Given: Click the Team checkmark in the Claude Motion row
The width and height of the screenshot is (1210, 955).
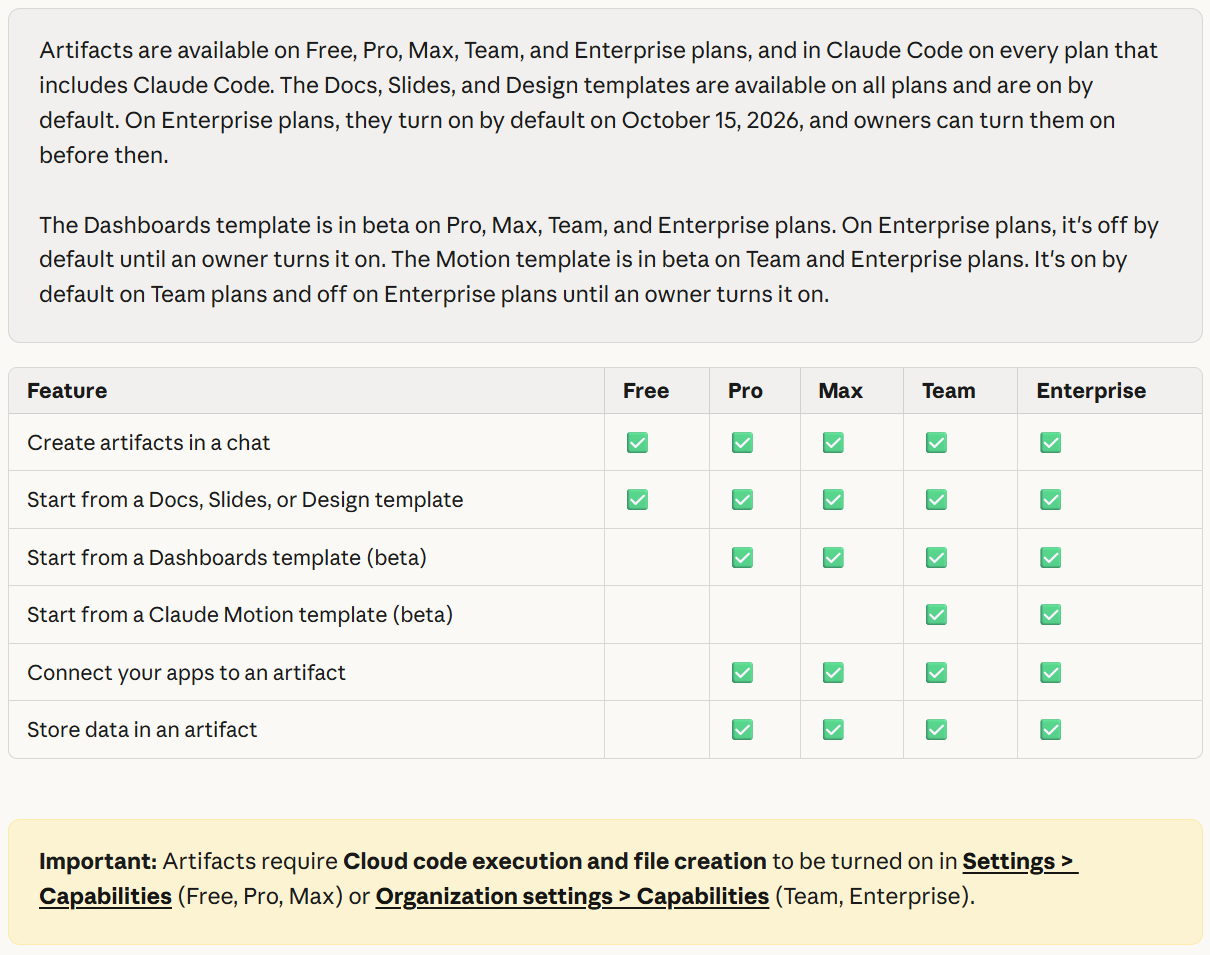Looking at the screenshot, I should [x=936, y=614].
